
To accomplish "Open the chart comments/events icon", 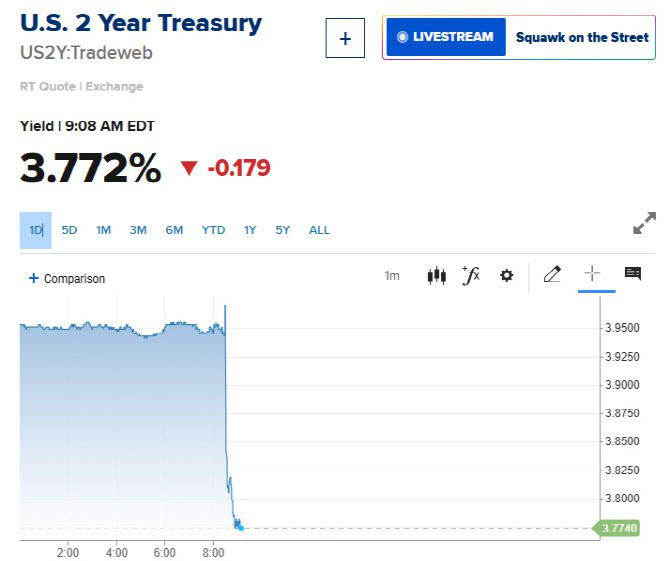I will click(x=632, y=274).
